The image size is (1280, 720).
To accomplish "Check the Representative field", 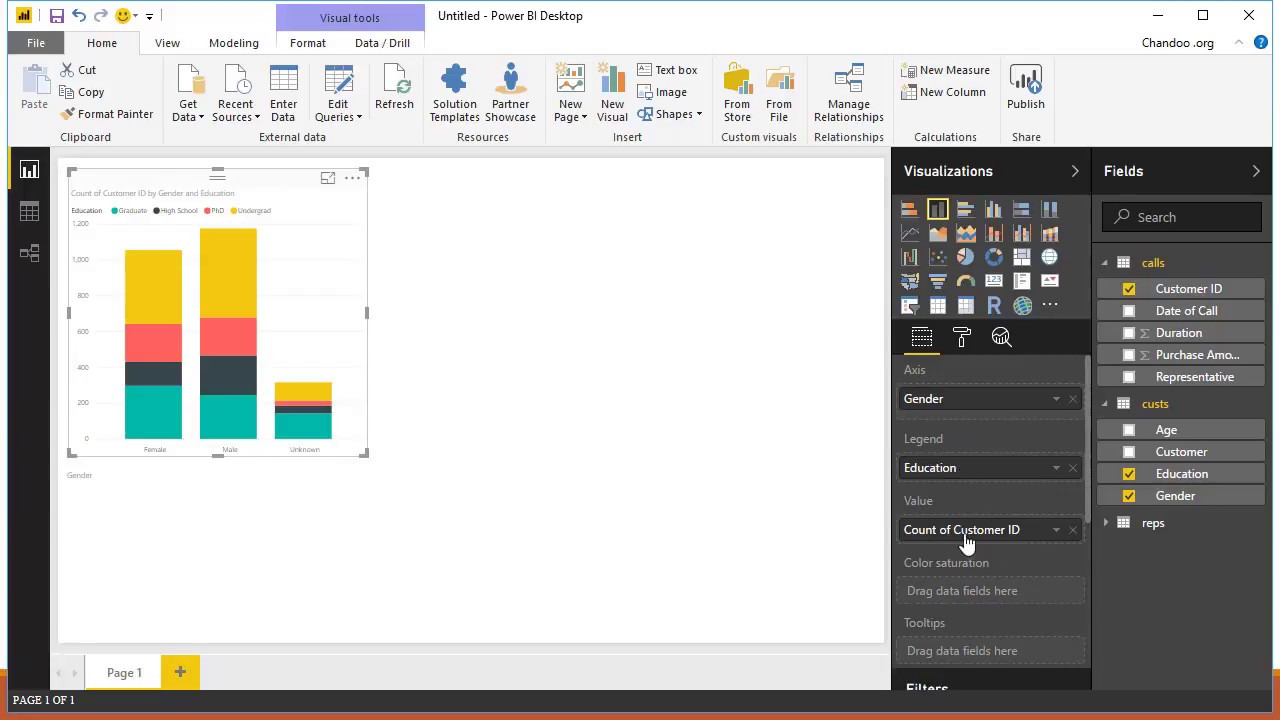I will pos(1129,377).
